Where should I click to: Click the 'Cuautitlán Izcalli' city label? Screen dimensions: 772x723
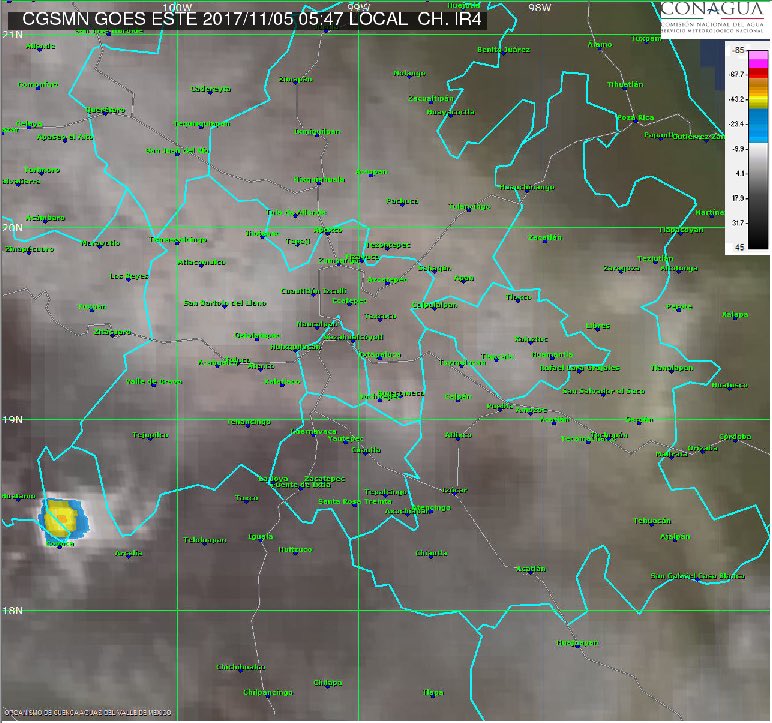pos(314,292)
